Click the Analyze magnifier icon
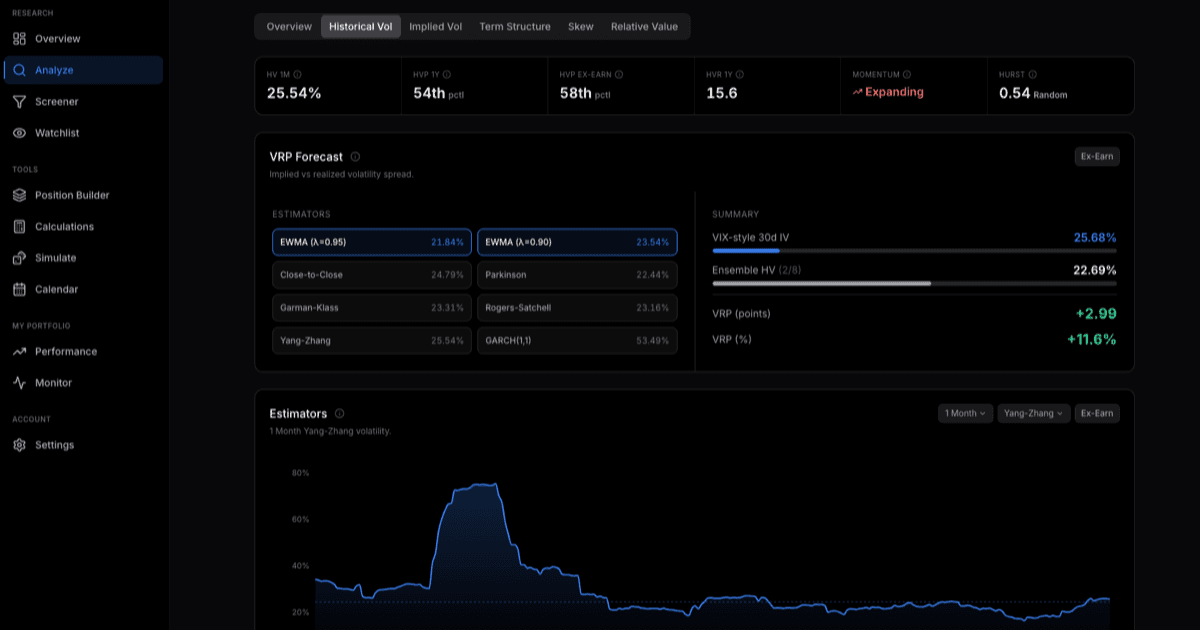The height and width of the screenshot is (630, 1200). [20, 69]
